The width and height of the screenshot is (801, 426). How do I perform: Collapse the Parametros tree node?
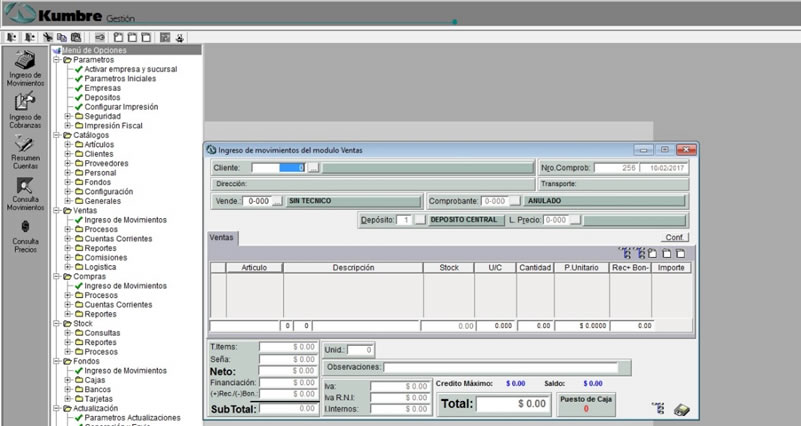tap(57, 60)
